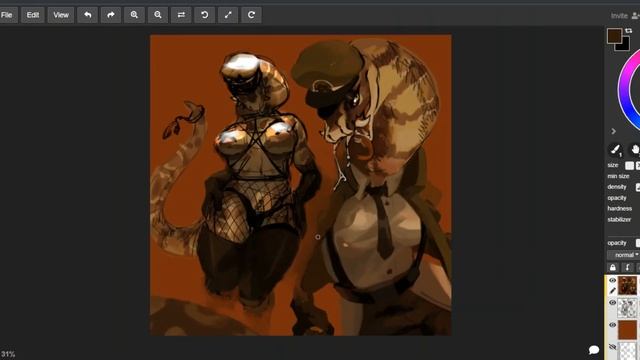The width and height of the screenshot is (640, 360).
Task: Click the Undo arrow icon
Action: [87, 15]
